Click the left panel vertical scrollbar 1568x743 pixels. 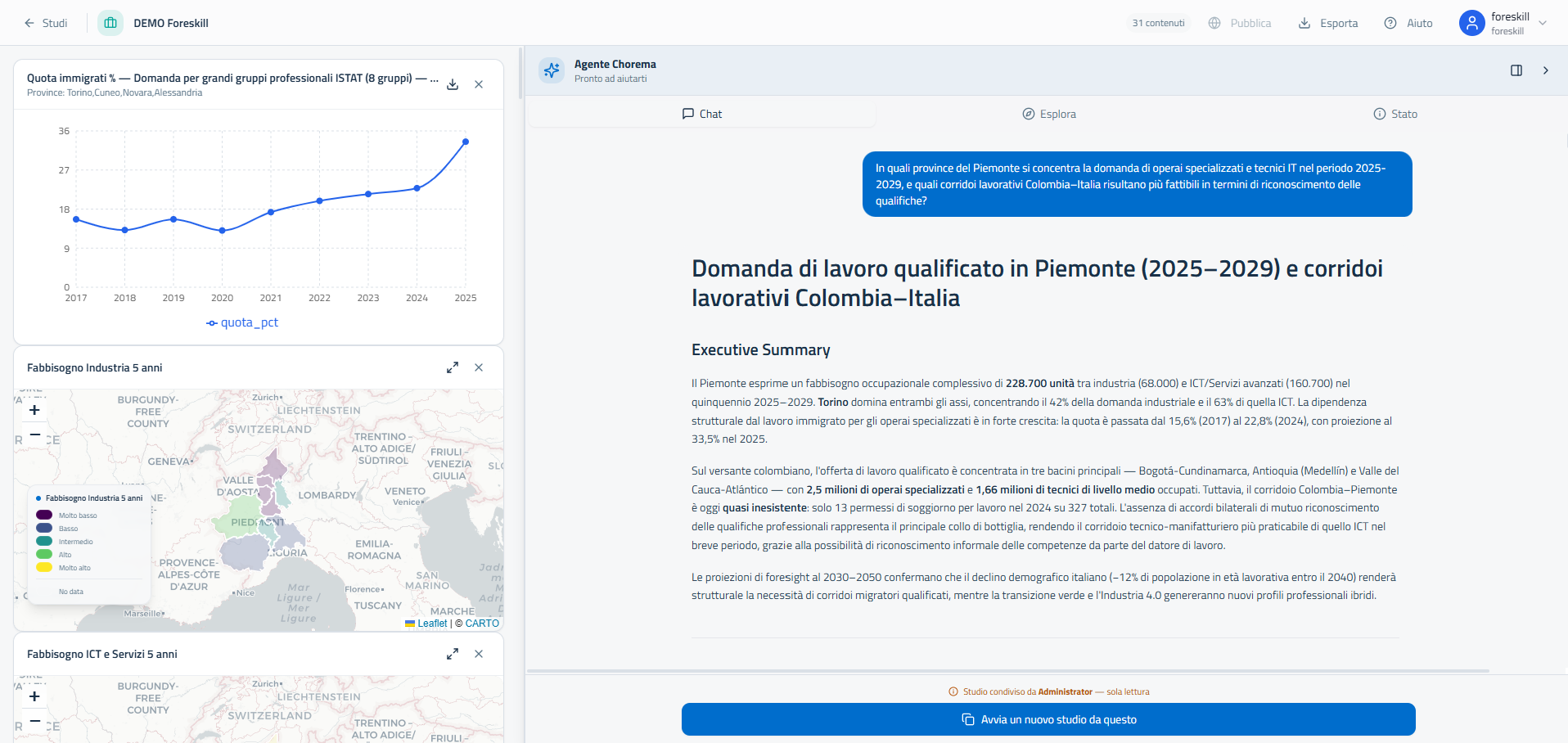520,74
